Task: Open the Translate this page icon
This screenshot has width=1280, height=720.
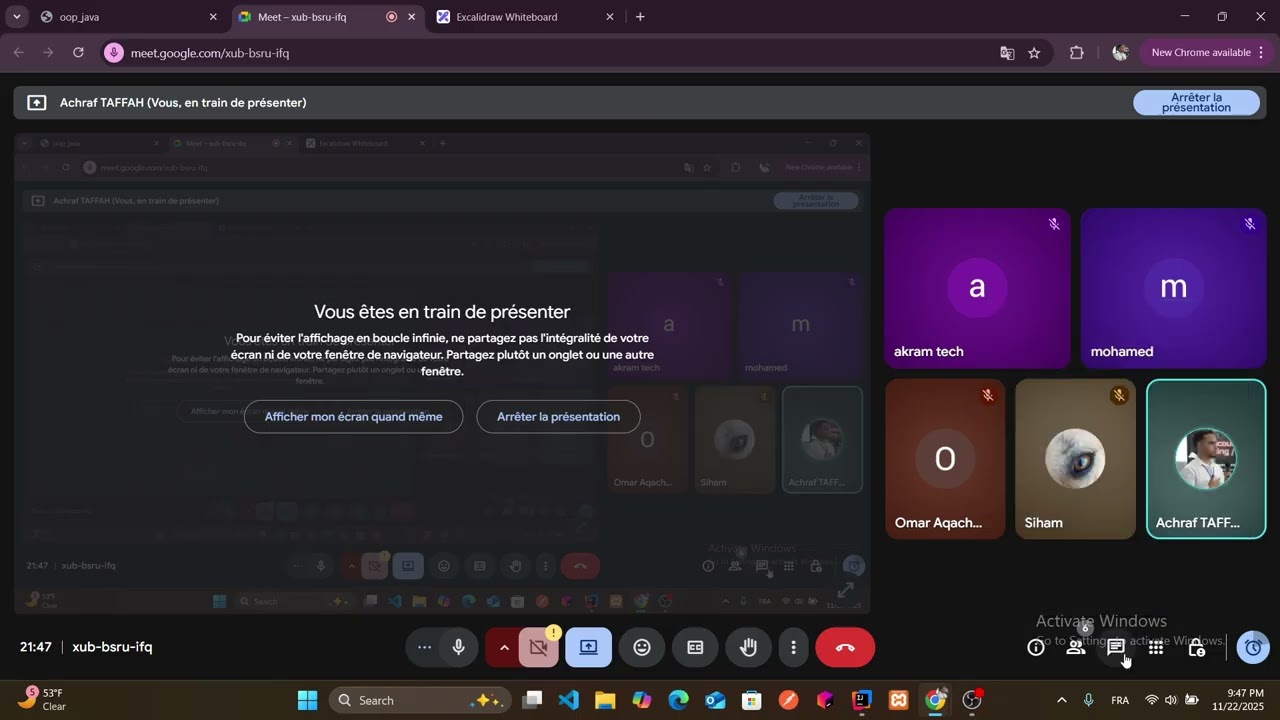Action: coord(1007,53)
